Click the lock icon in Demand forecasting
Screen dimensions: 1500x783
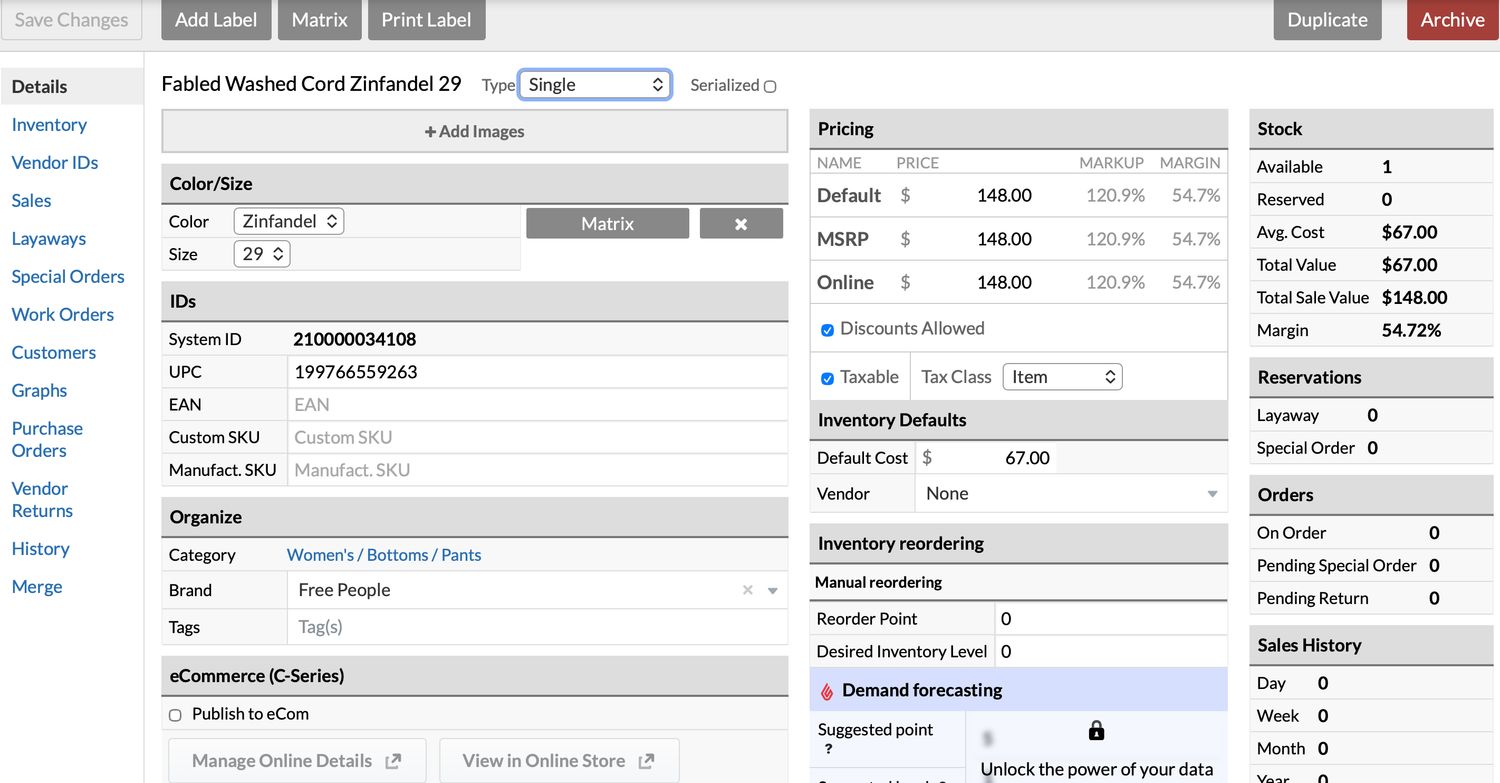1096,731
